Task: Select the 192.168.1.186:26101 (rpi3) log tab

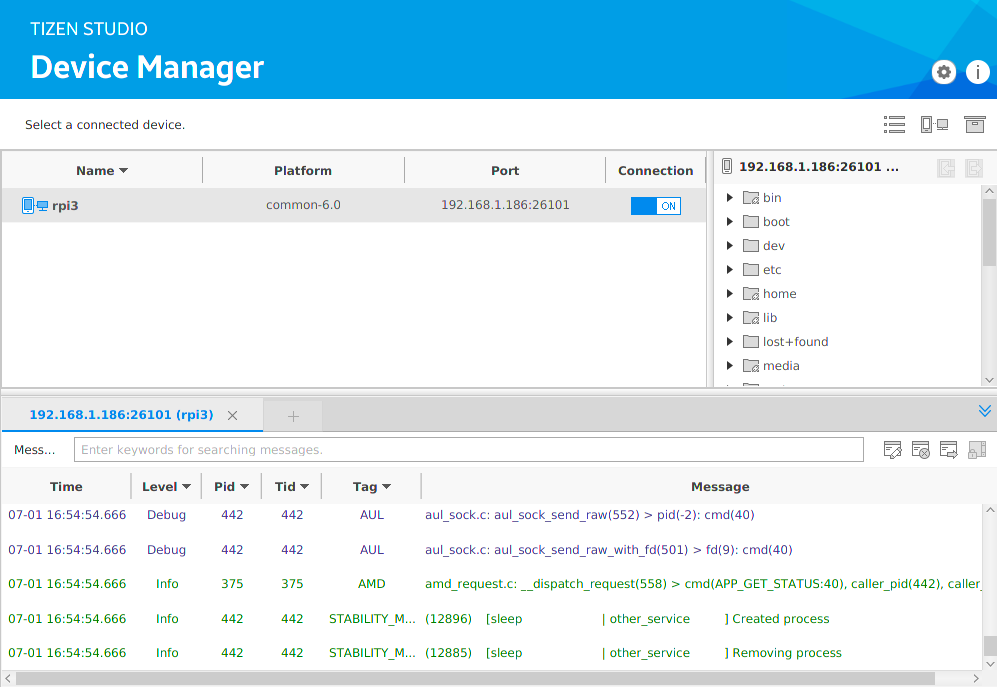Action: coord(121,415)
